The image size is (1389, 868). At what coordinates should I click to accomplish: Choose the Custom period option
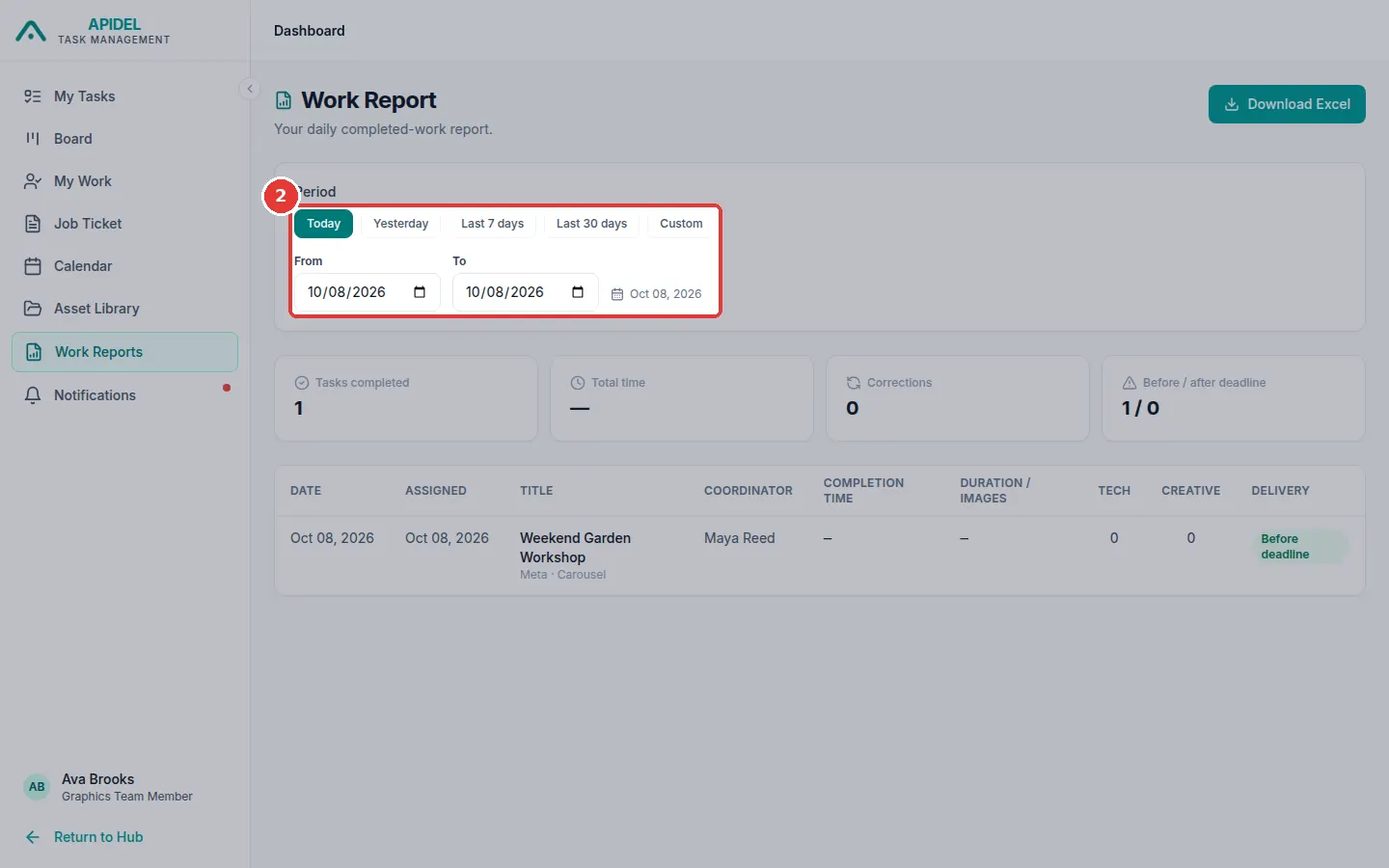point(681,224)
